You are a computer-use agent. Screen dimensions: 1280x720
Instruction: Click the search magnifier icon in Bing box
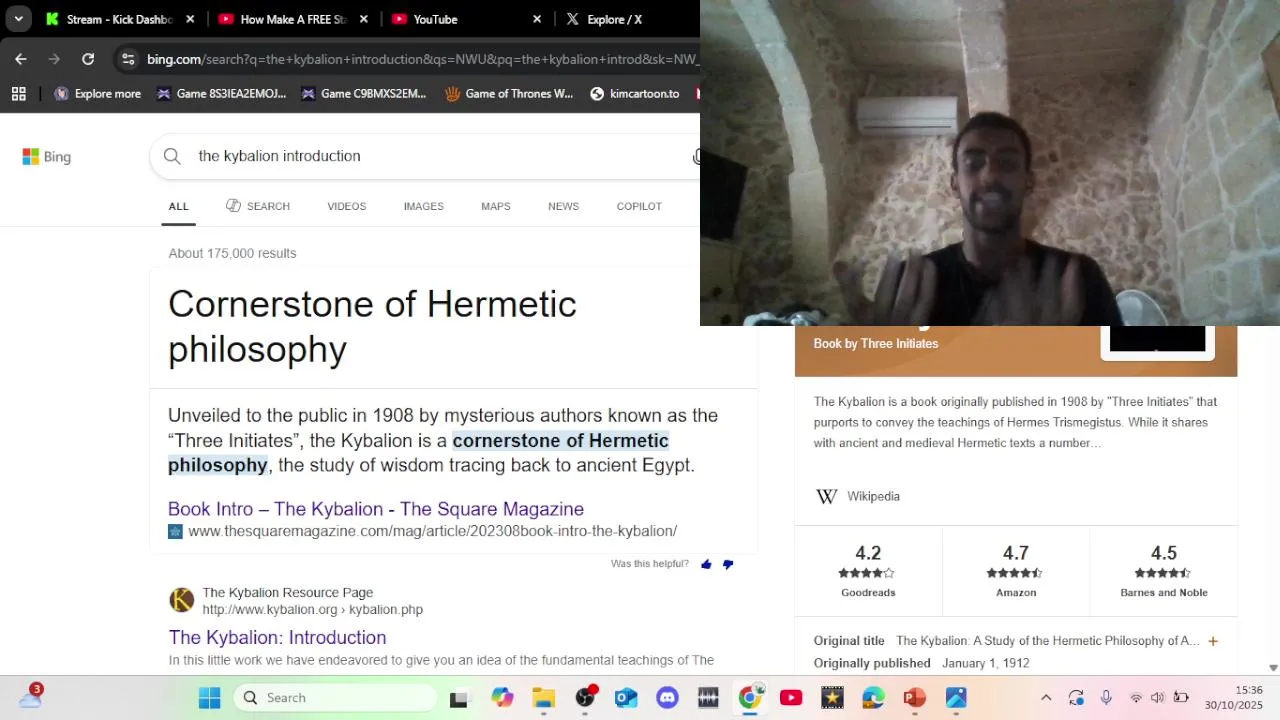tap(172, 156)
